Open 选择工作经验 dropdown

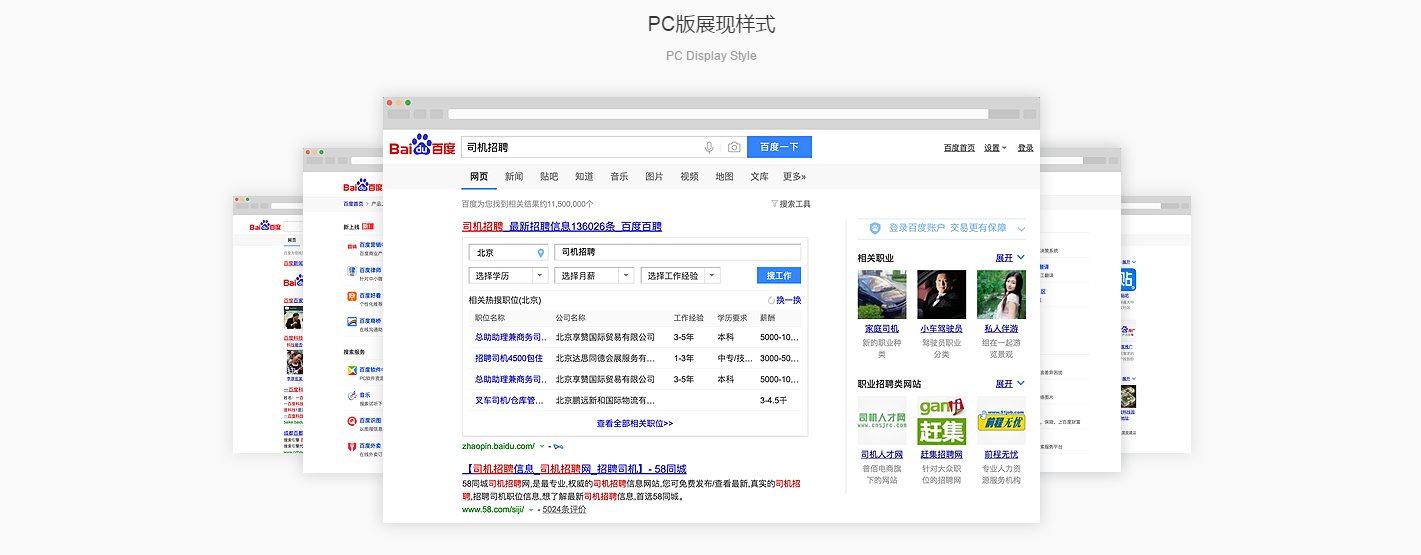(680, 276)
